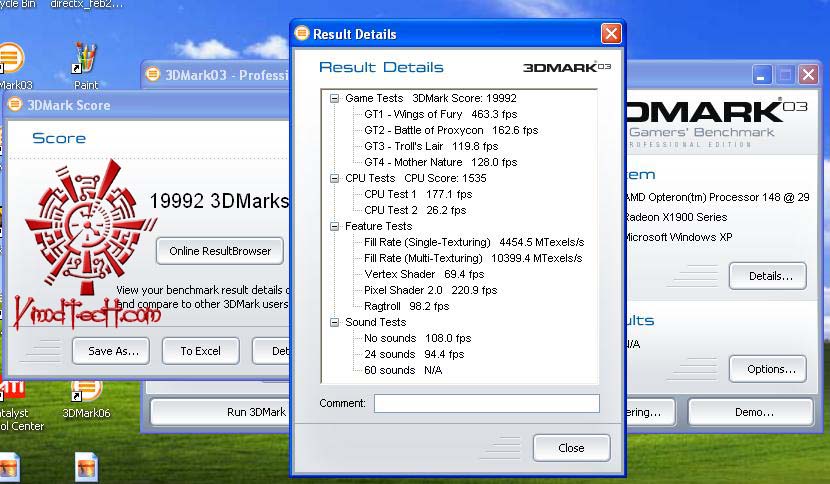The image size is (830, 484).
Task: Select Ragtroll result row
Action: pyautogui.click(x=407, y=306)
